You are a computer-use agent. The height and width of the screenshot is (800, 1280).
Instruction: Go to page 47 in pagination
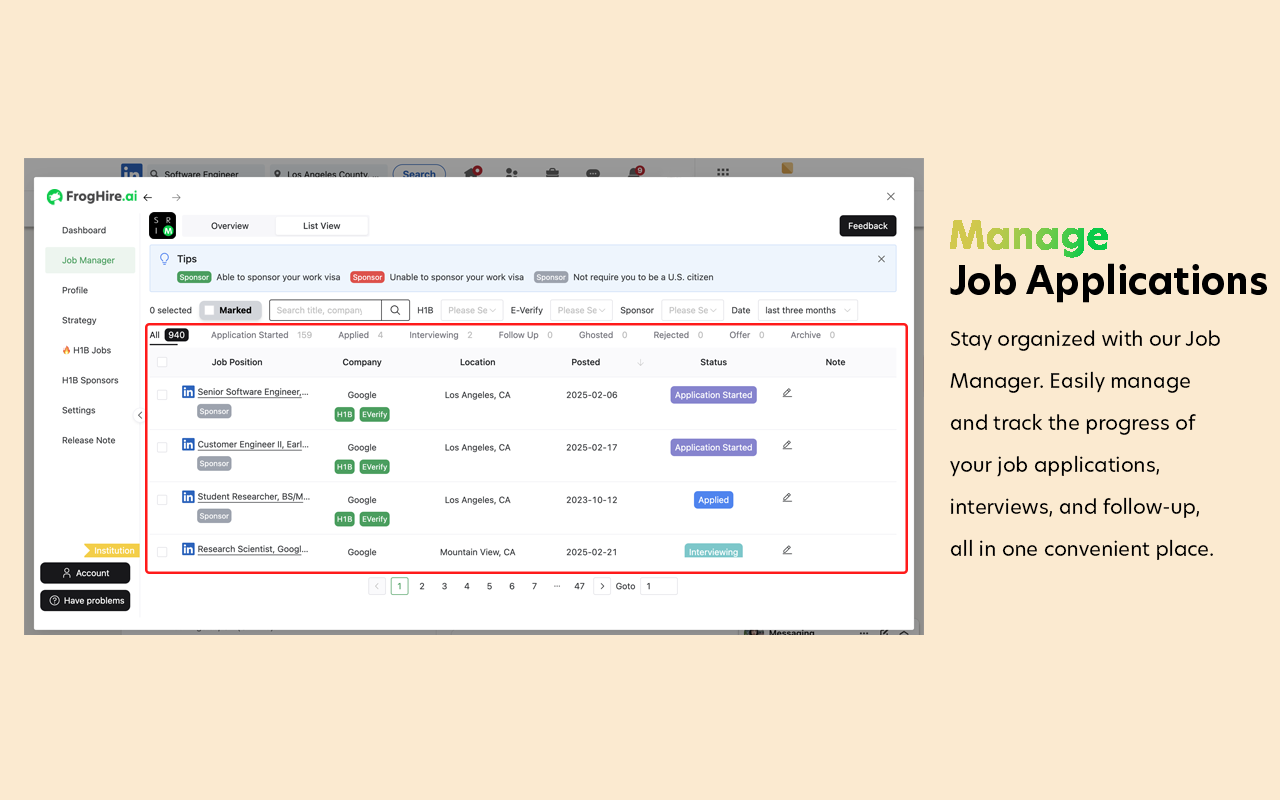pyautogui.click(x=579, y=586)
